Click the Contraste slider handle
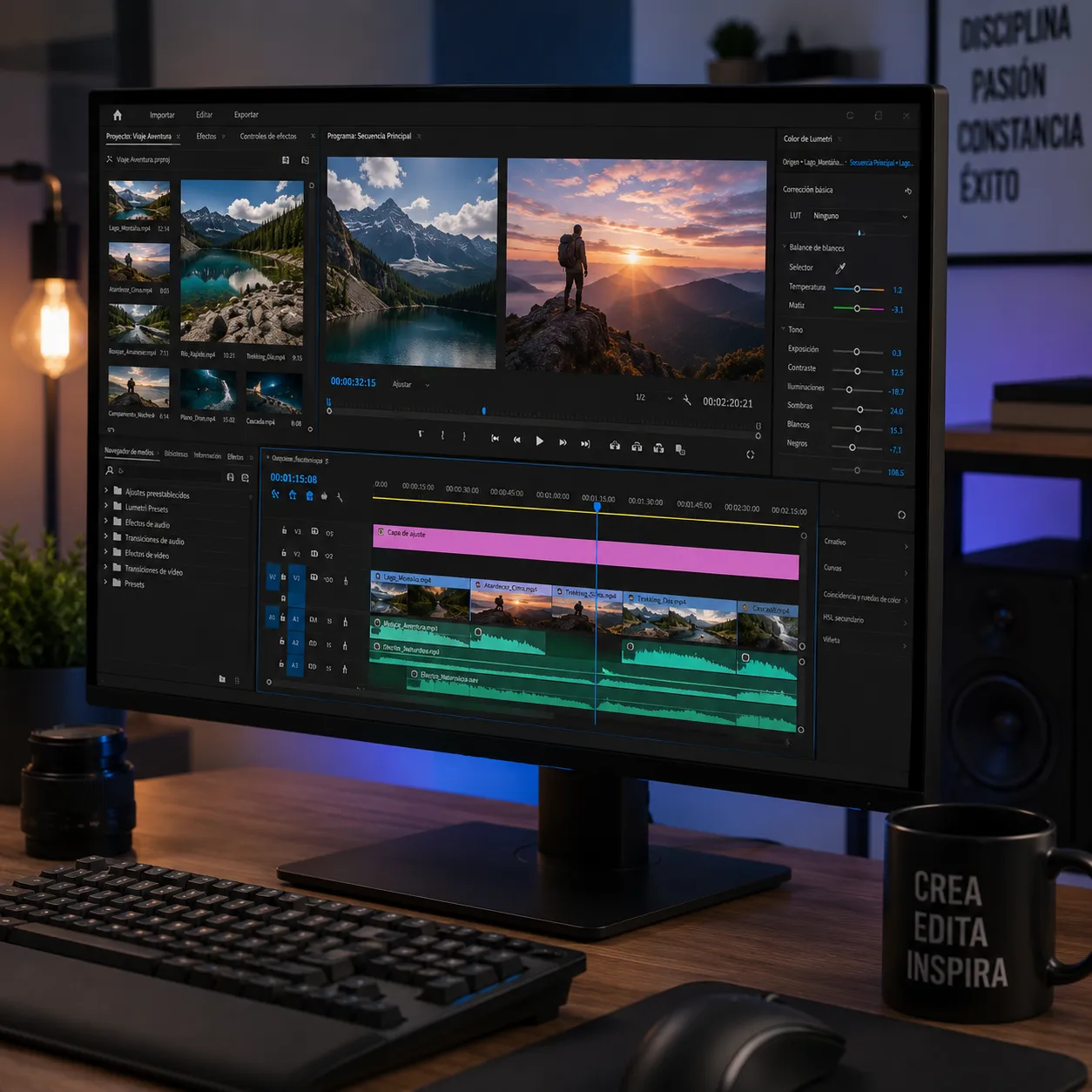 pos(858,371)
